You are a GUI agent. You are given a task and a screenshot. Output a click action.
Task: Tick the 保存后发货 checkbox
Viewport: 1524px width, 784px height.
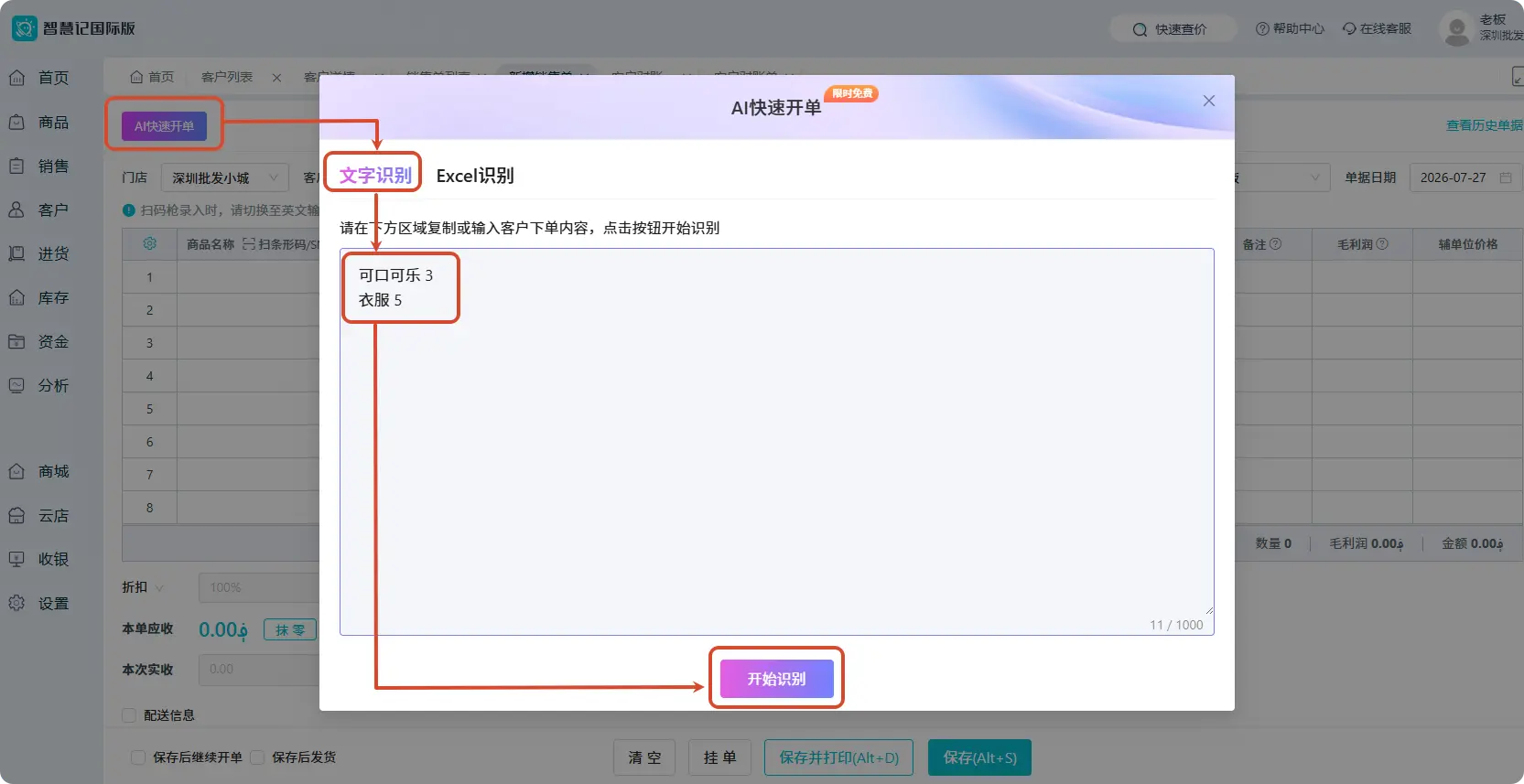257,757
